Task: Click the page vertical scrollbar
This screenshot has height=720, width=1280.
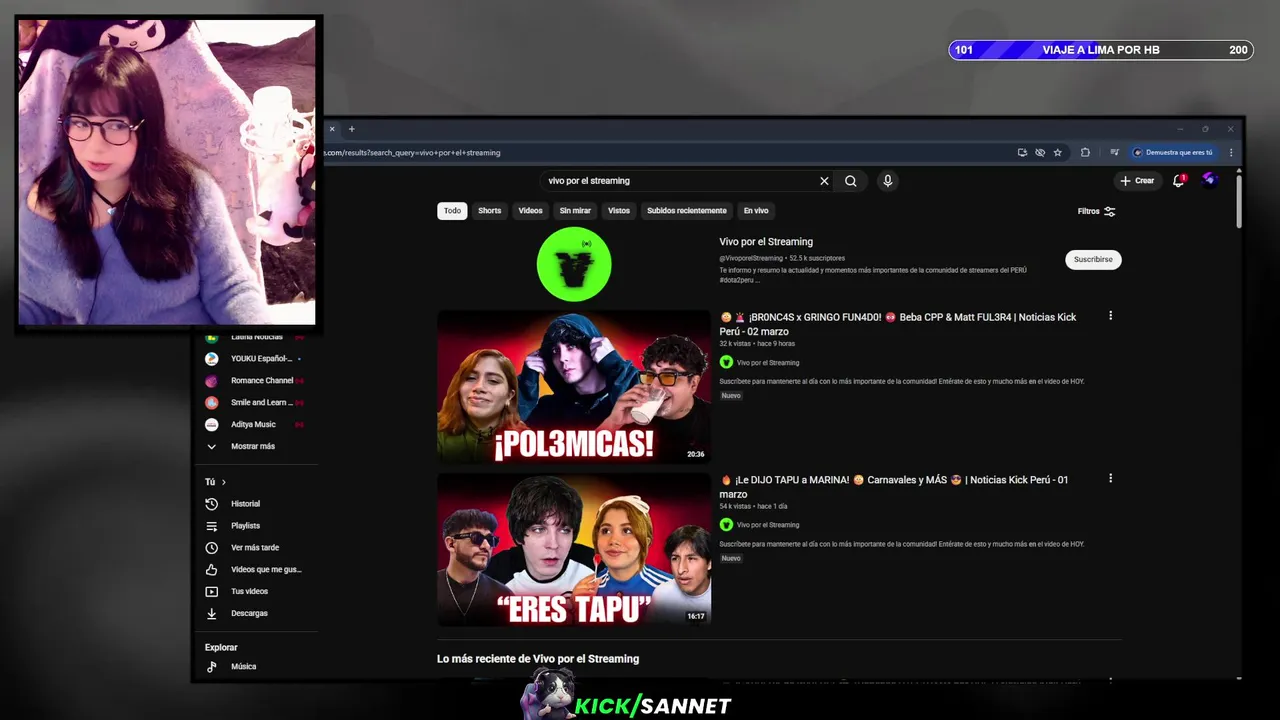Action: [1239, 200]
